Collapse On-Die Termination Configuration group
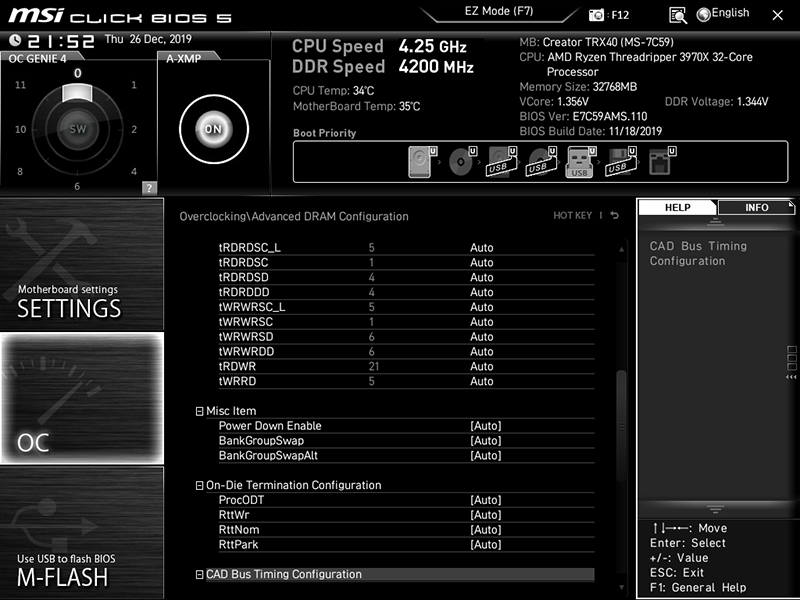800x600 pixels. (199, 486)
